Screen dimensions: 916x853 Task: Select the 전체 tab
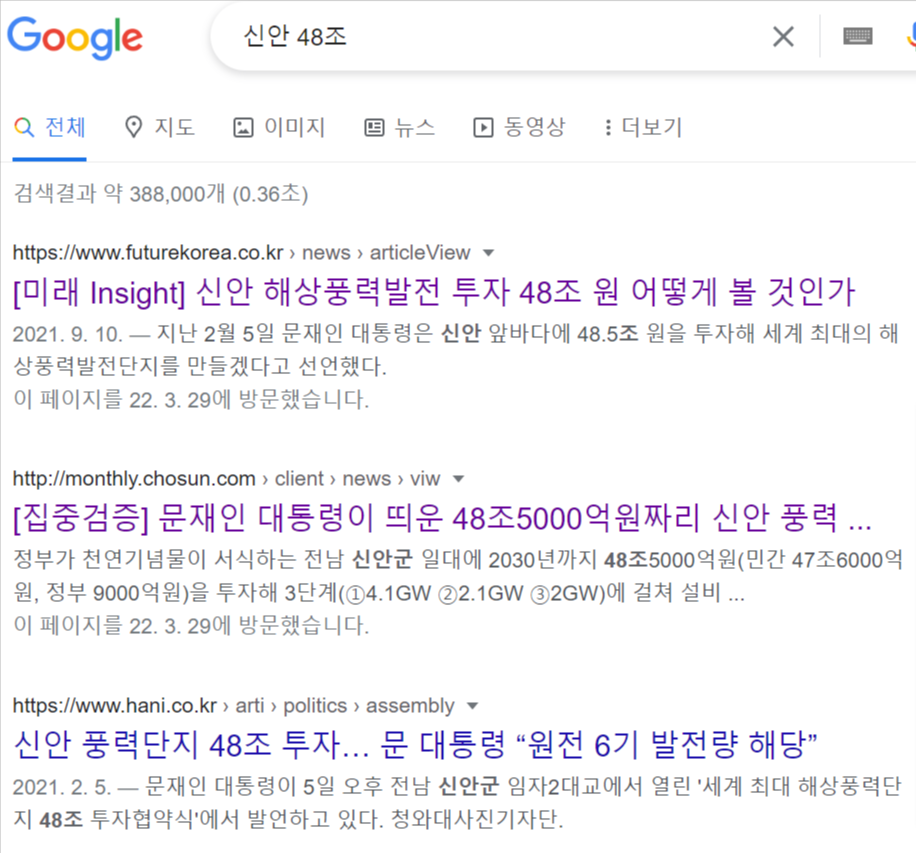click(50, 127)
